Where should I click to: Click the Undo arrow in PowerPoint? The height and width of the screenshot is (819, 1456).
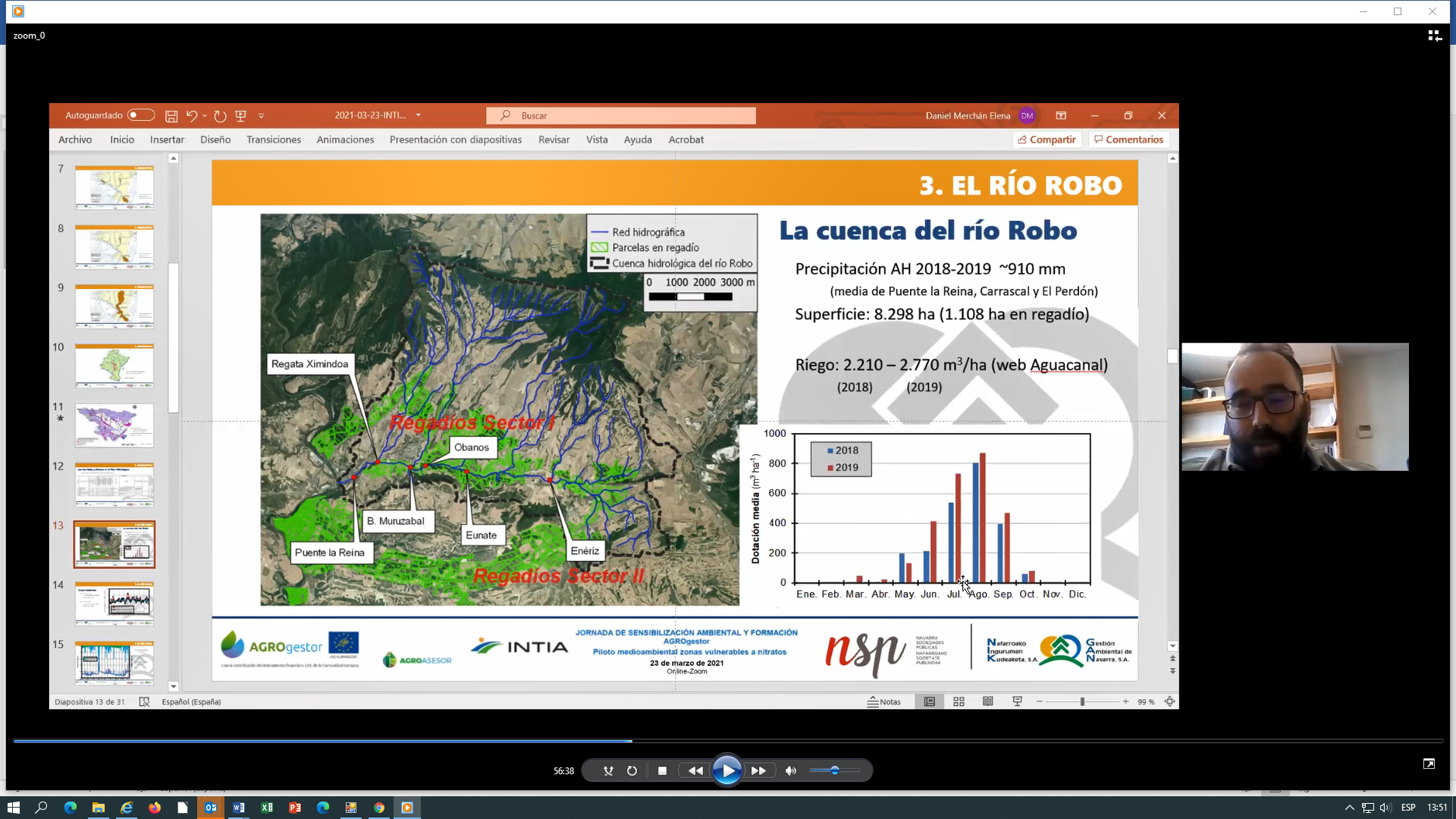coord(192,116)
